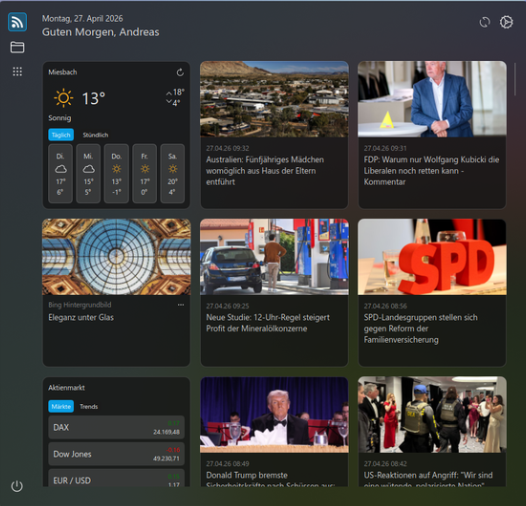Click the power icon in the sidebar
Image resolution: width=526 pixels, height=506 pixels.
17,486
